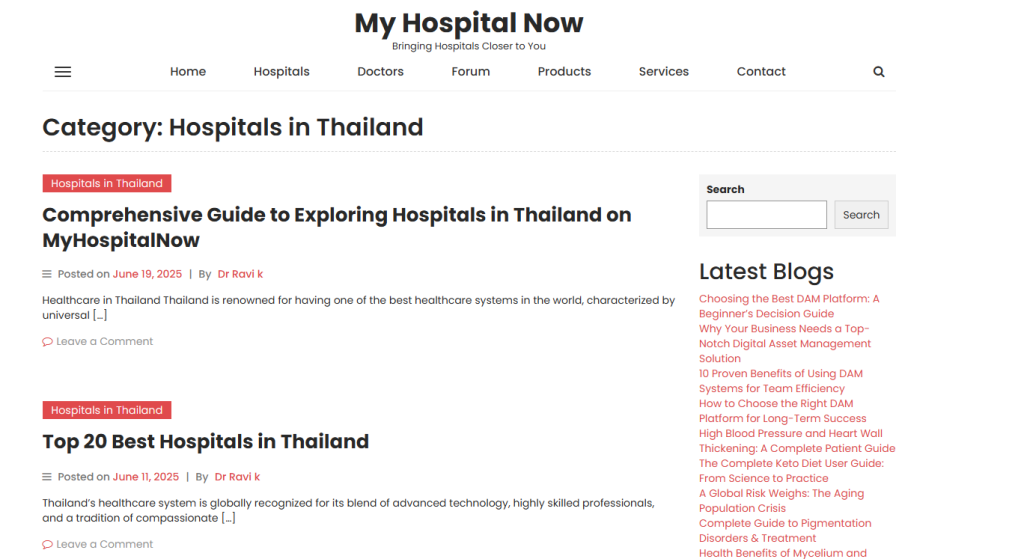Click the June 19, 2025 date link
Screen dimensions: 1024x559
point(148,274)
